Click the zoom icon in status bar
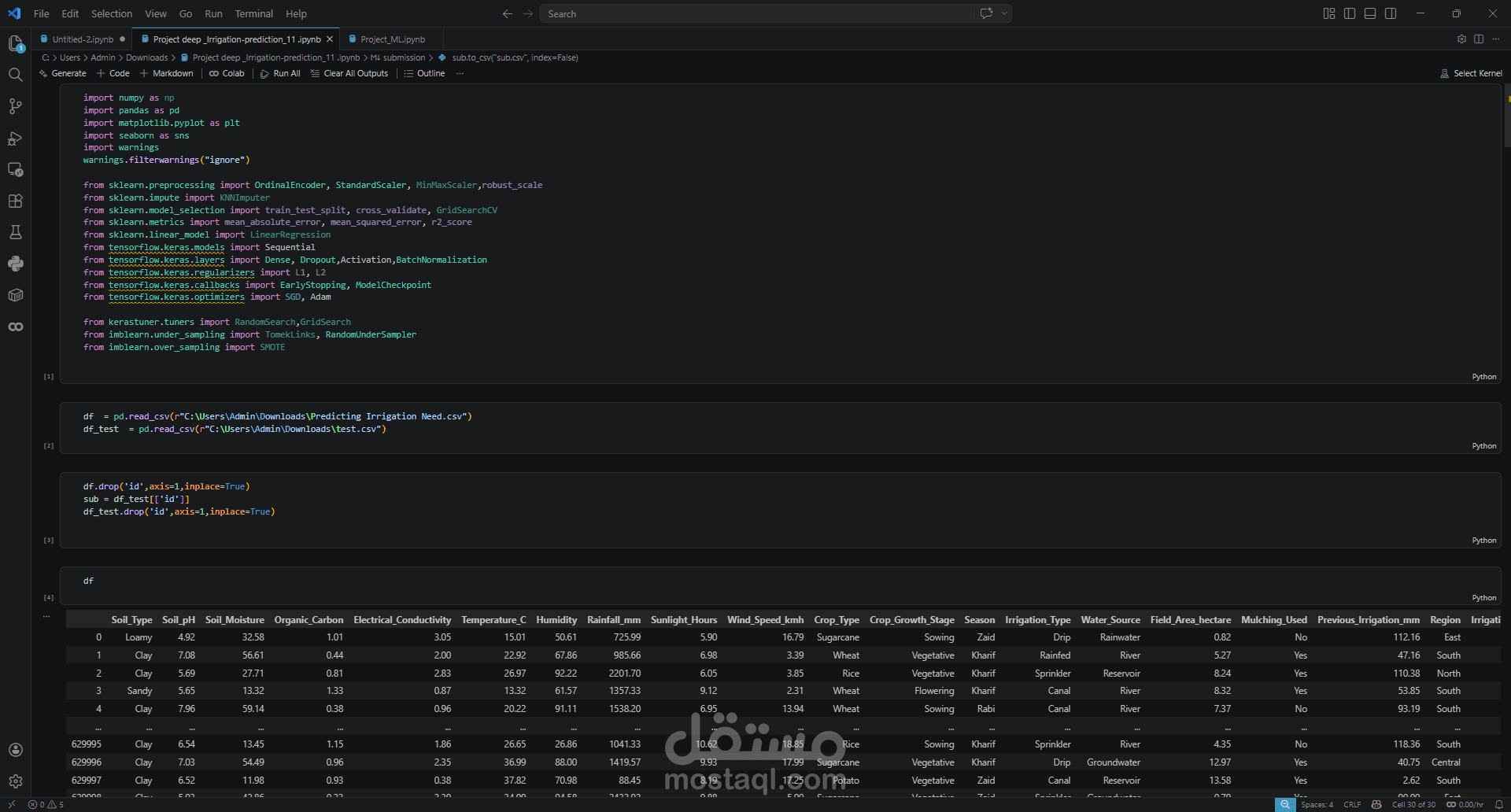 tap(1284, 804)
